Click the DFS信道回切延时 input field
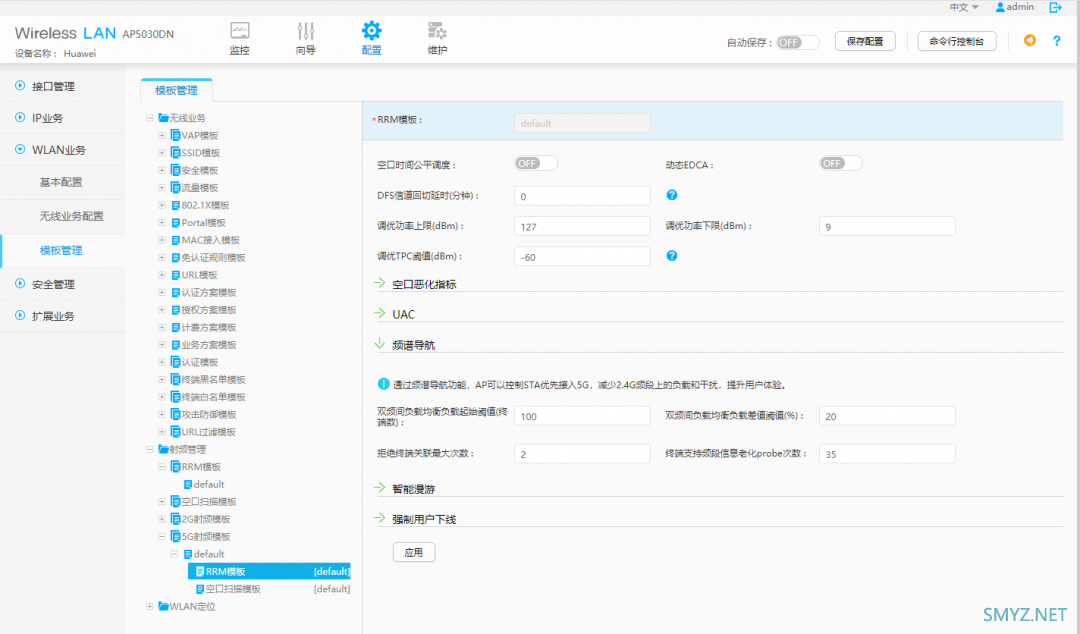The height and width of the screenshot is (634, 1080). pos(582,196)
